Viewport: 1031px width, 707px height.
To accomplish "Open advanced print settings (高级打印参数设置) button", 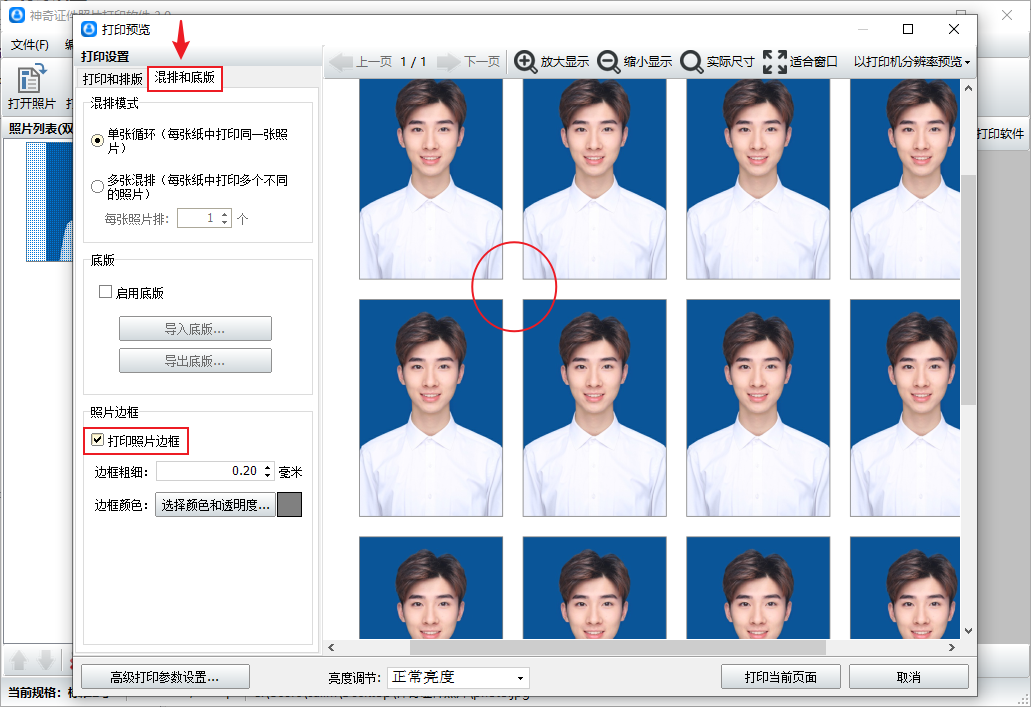I will click(164, 677).
